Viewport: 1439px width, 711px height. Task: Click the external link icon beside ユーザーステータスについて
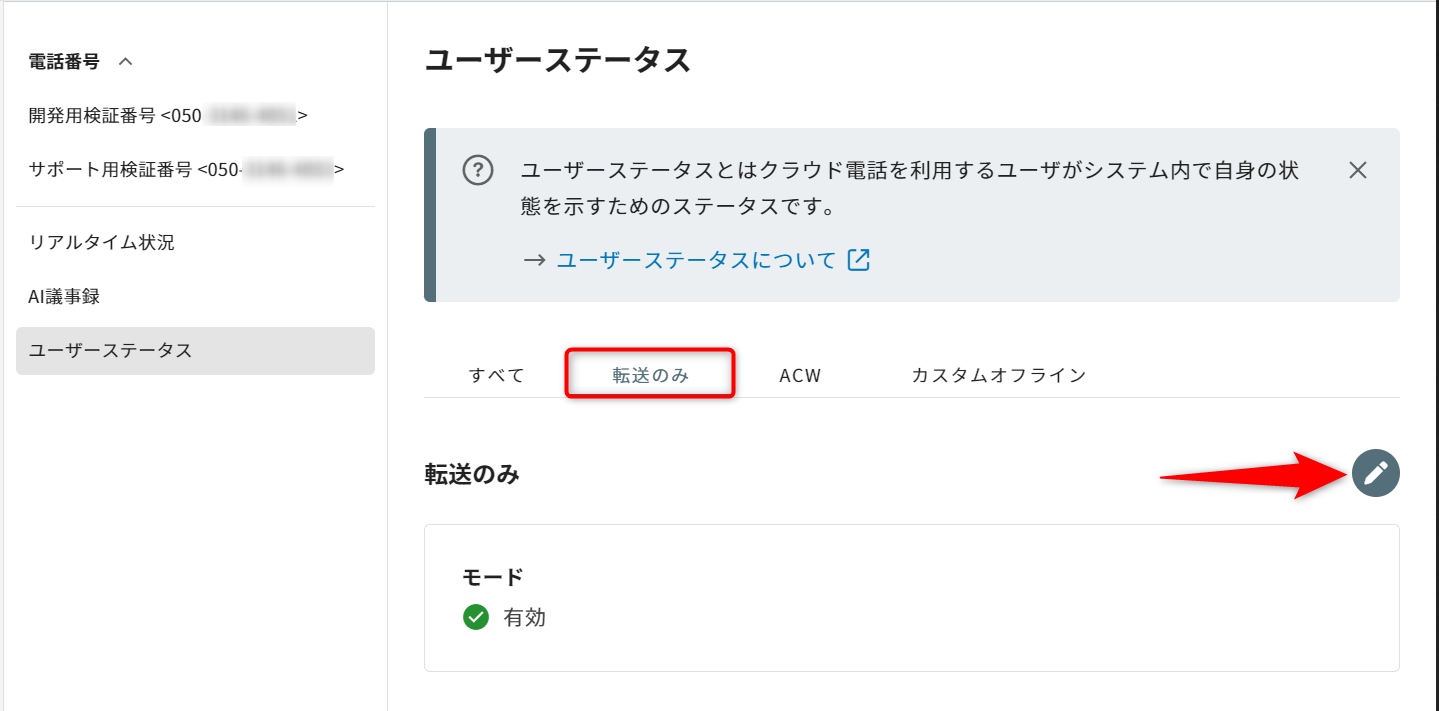pyautogui.click(x=859, y=260)
